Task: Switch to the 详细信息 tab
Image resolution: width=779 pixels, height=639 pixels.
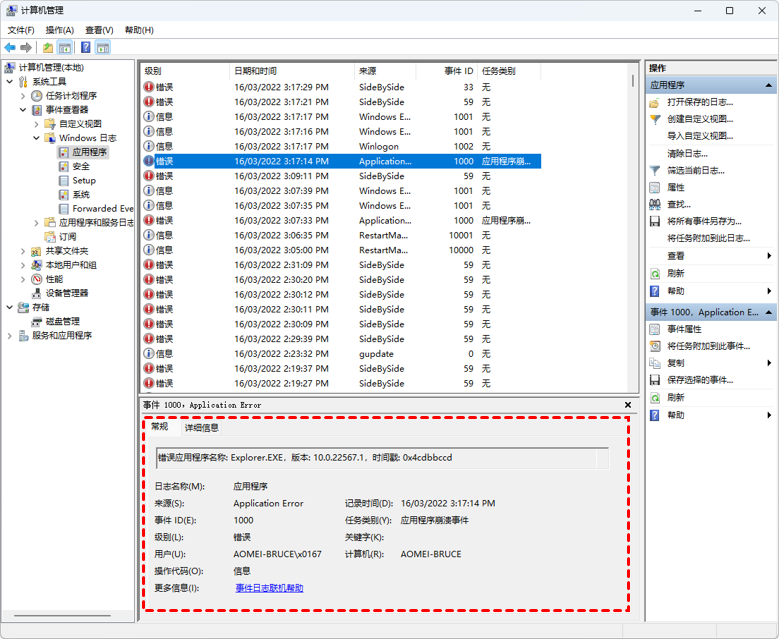Action: 201,428
